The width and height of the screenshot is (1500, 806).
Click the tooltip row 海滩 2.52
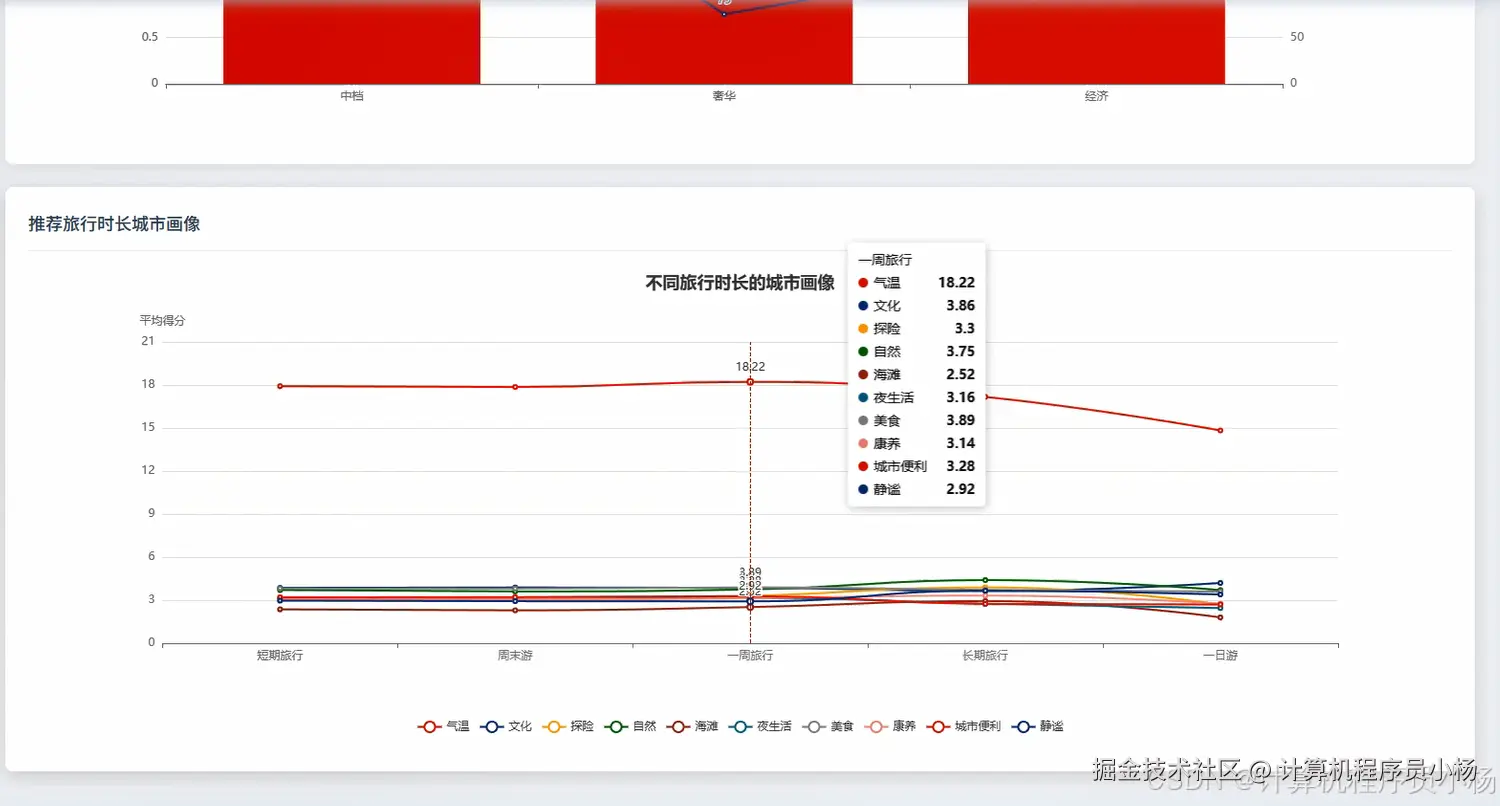point(916,375)
